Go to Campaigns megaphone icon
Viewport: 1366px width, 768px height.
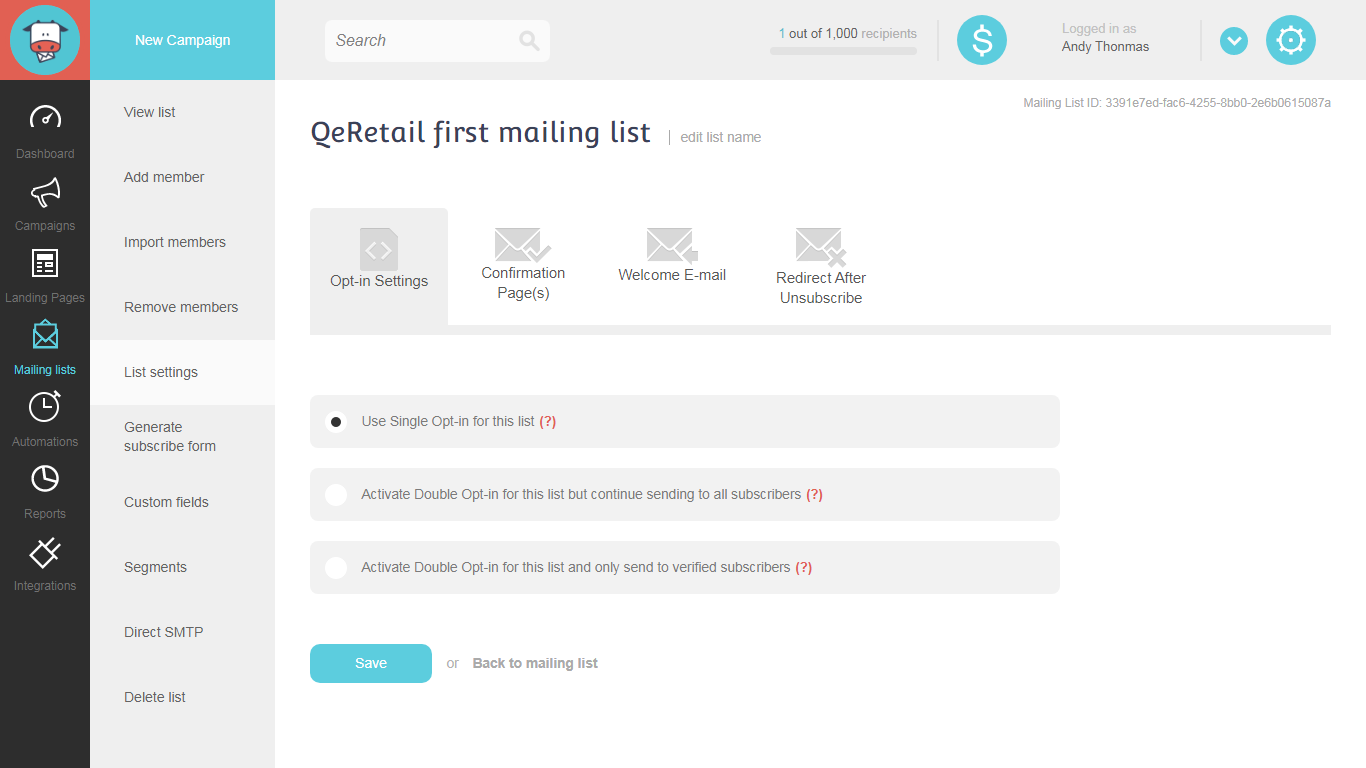click(x=45, y=191)
